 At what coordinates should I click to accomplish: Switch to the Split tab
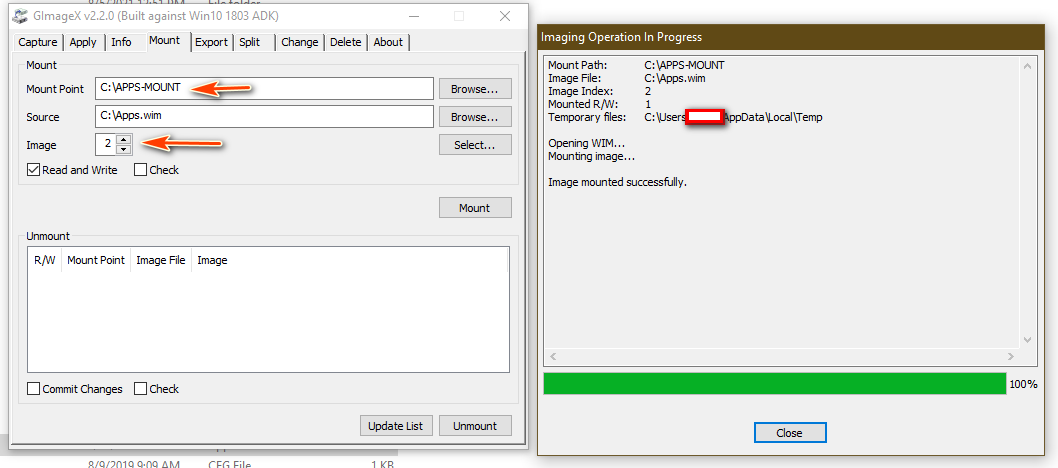[250, 42]
